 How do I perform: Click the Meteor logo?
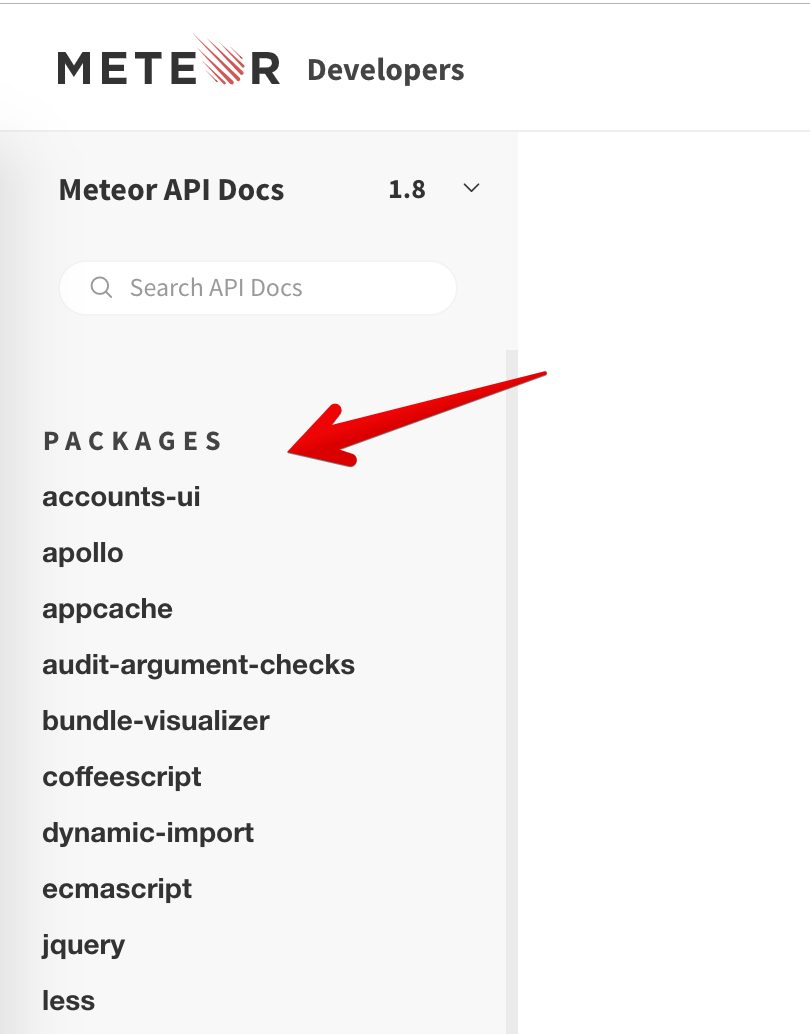pos(169,61)
